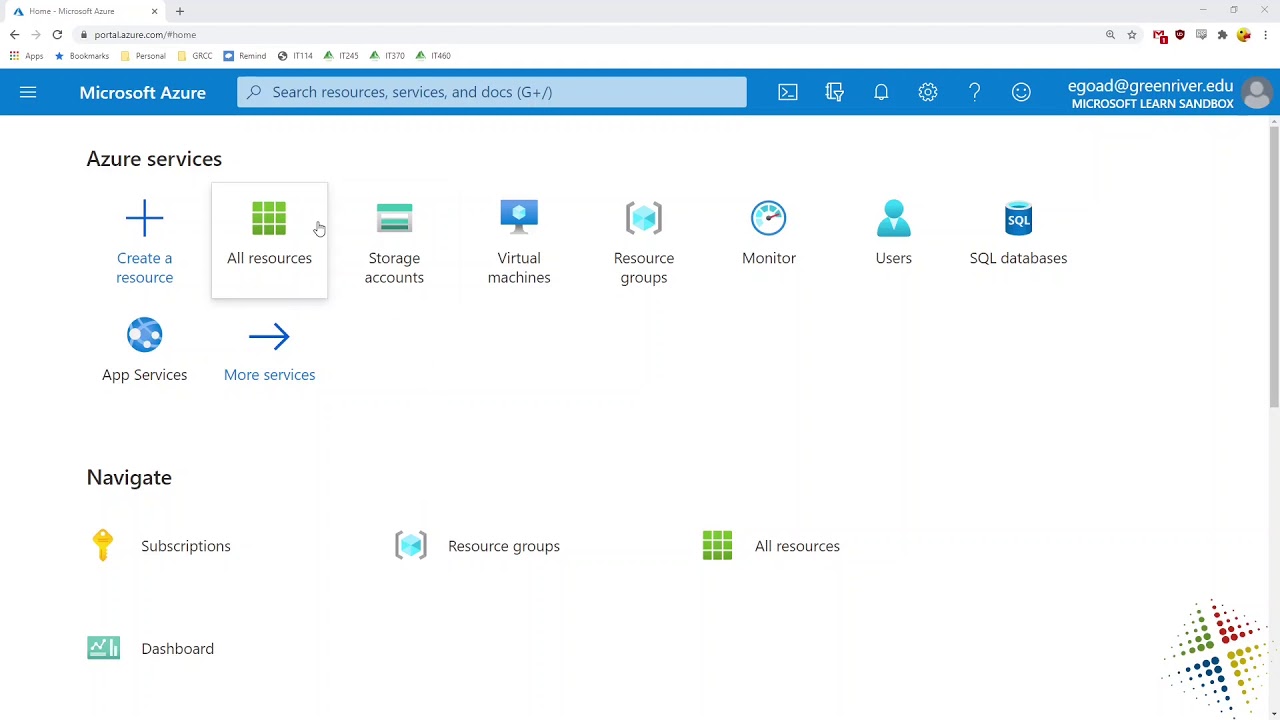Open the Azure portal hamburger menu
This screenshot has height=720, width=1280.
(28, 92)
